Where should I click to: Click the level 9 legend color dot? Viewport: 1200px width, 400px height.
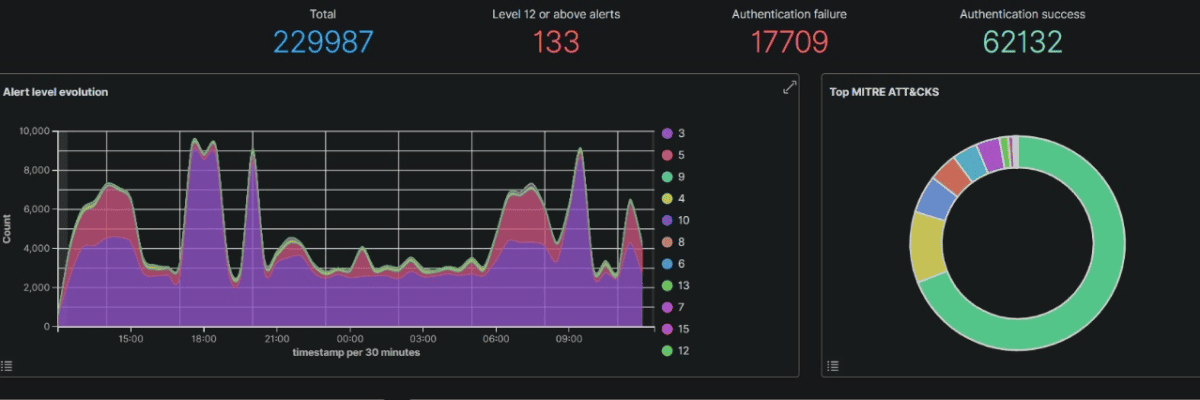(666, 177)
